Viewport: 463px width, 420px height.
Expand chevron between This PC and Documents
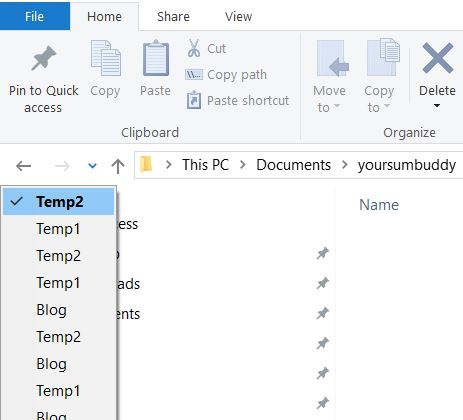(x=243, y=165)
